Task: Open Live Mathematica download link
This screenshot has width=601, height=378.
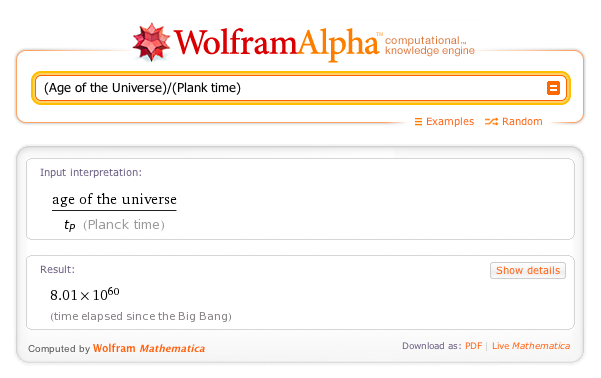Action: (531, 346)
